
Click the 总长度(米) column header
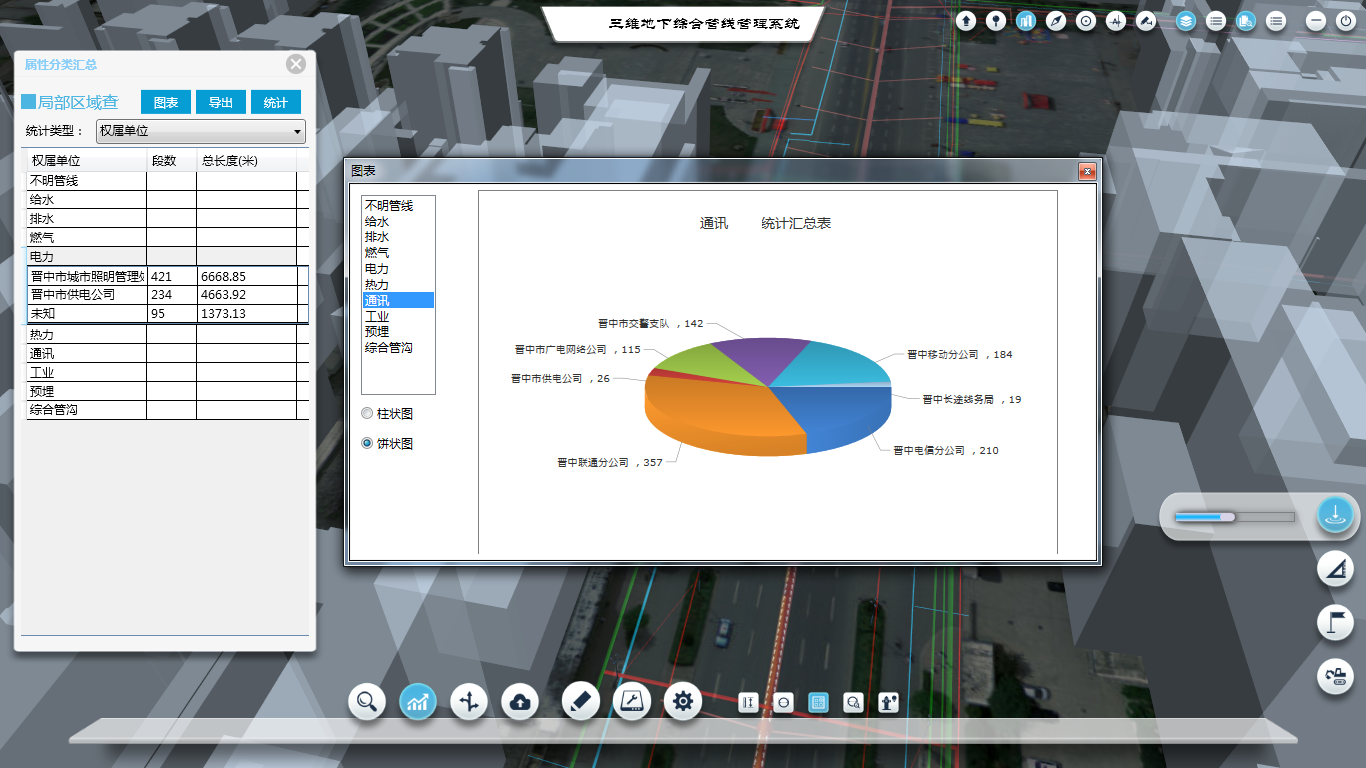pos(246,161)
